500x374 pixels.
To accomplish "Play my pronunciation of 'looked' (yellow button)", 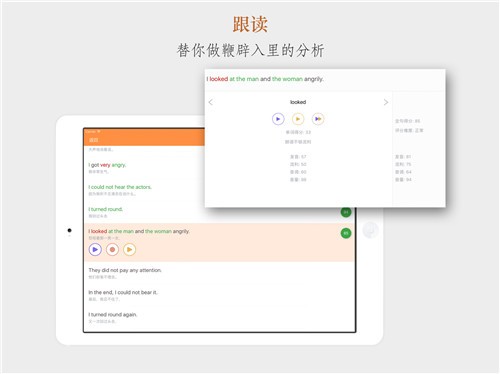I will click(298, 119).
